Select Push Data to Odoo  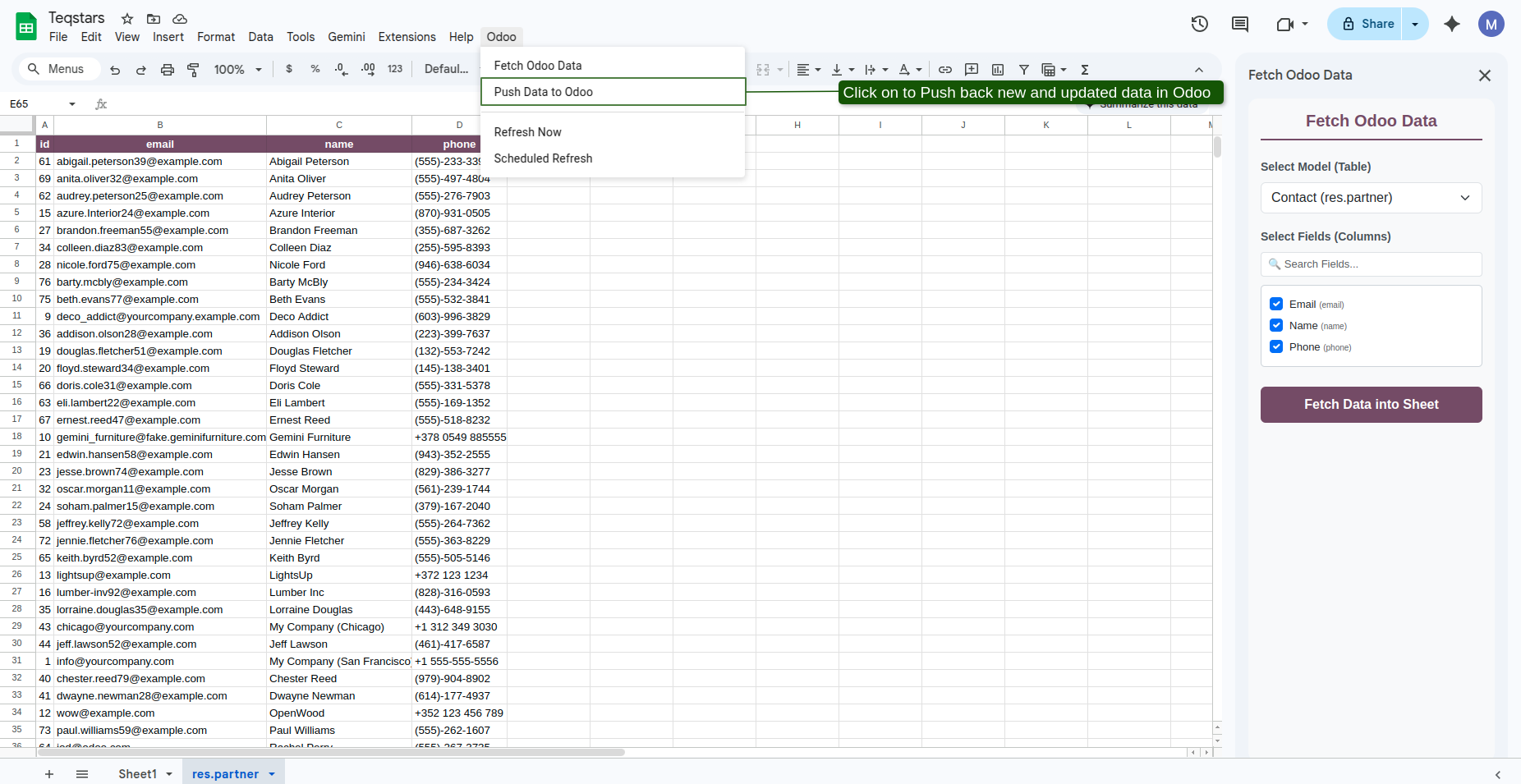point(613,92)
